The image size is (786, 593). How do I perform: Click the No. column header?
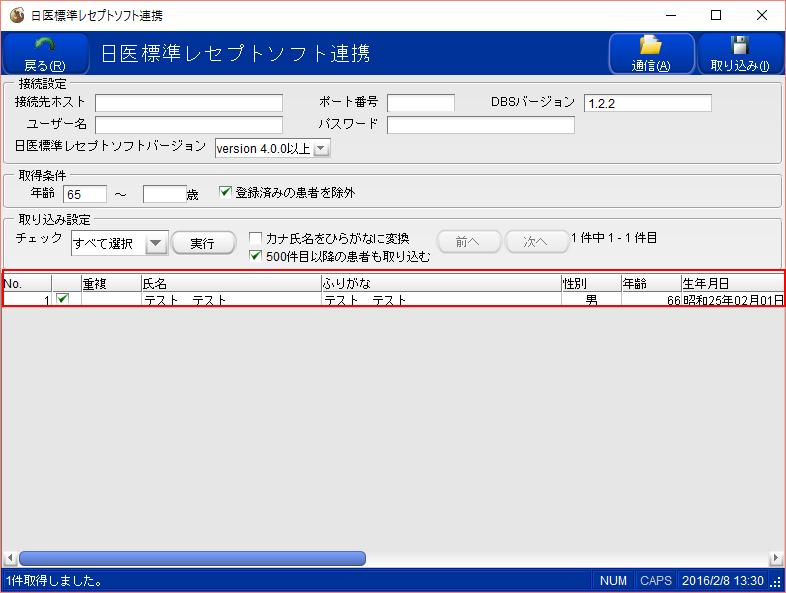[x=27, y=284]
